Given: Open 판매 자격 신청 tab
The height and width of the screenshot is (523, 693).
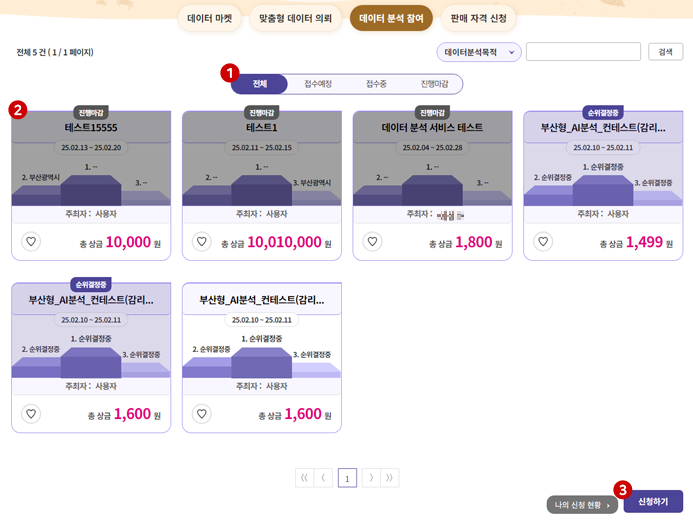Looking at the screenshot, I should point(478,19).
